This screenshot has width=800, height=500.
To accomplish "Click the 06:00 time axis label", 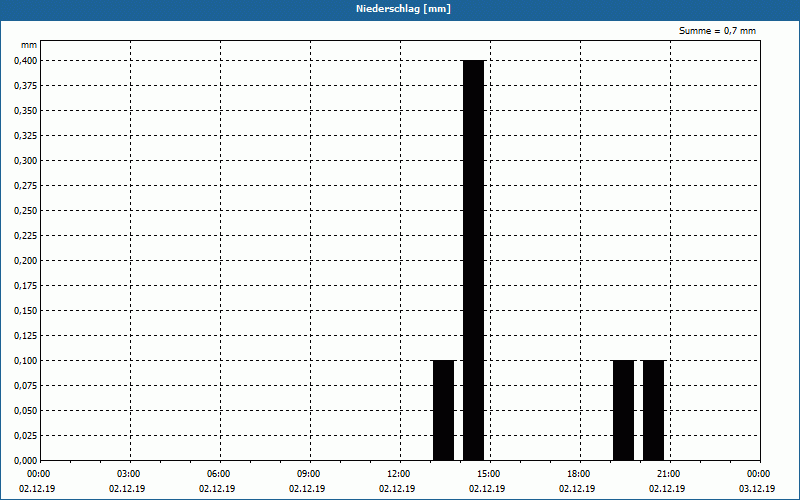I will [x=219, y=474].
